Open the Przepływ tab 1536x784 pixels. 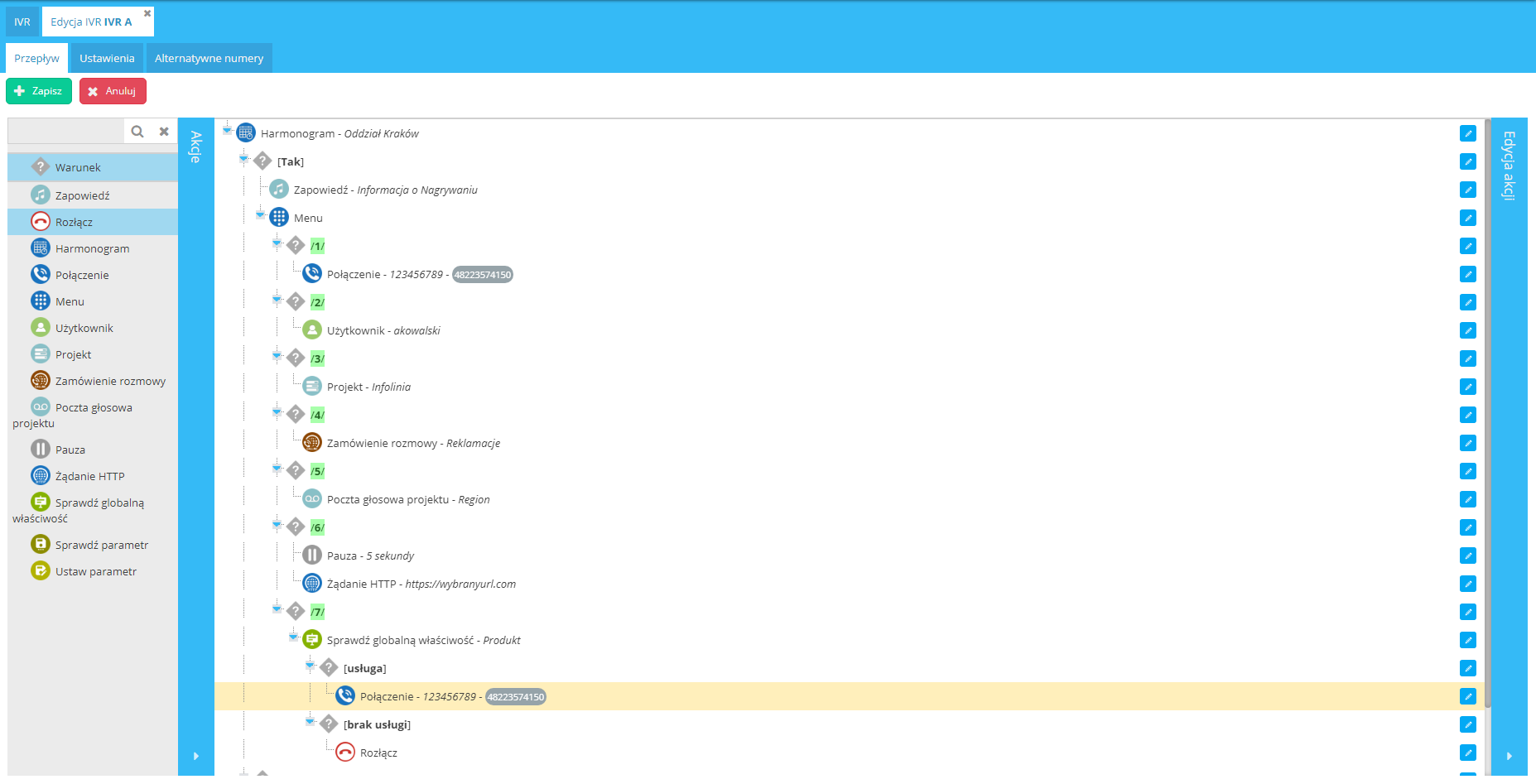pyautogui.click(x=36, y=58)
